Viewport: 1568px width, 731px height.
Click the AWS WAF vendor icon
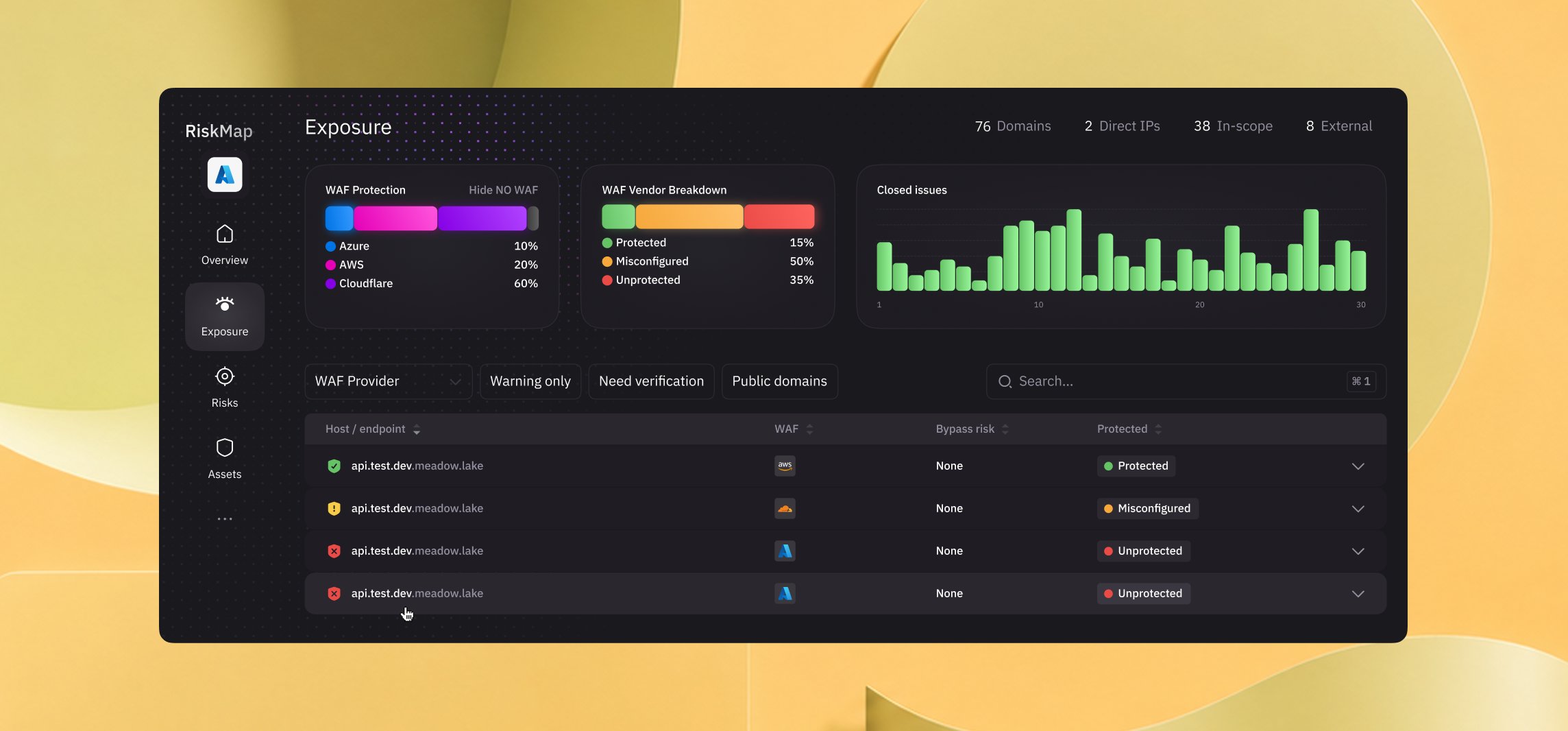(785, 466)
